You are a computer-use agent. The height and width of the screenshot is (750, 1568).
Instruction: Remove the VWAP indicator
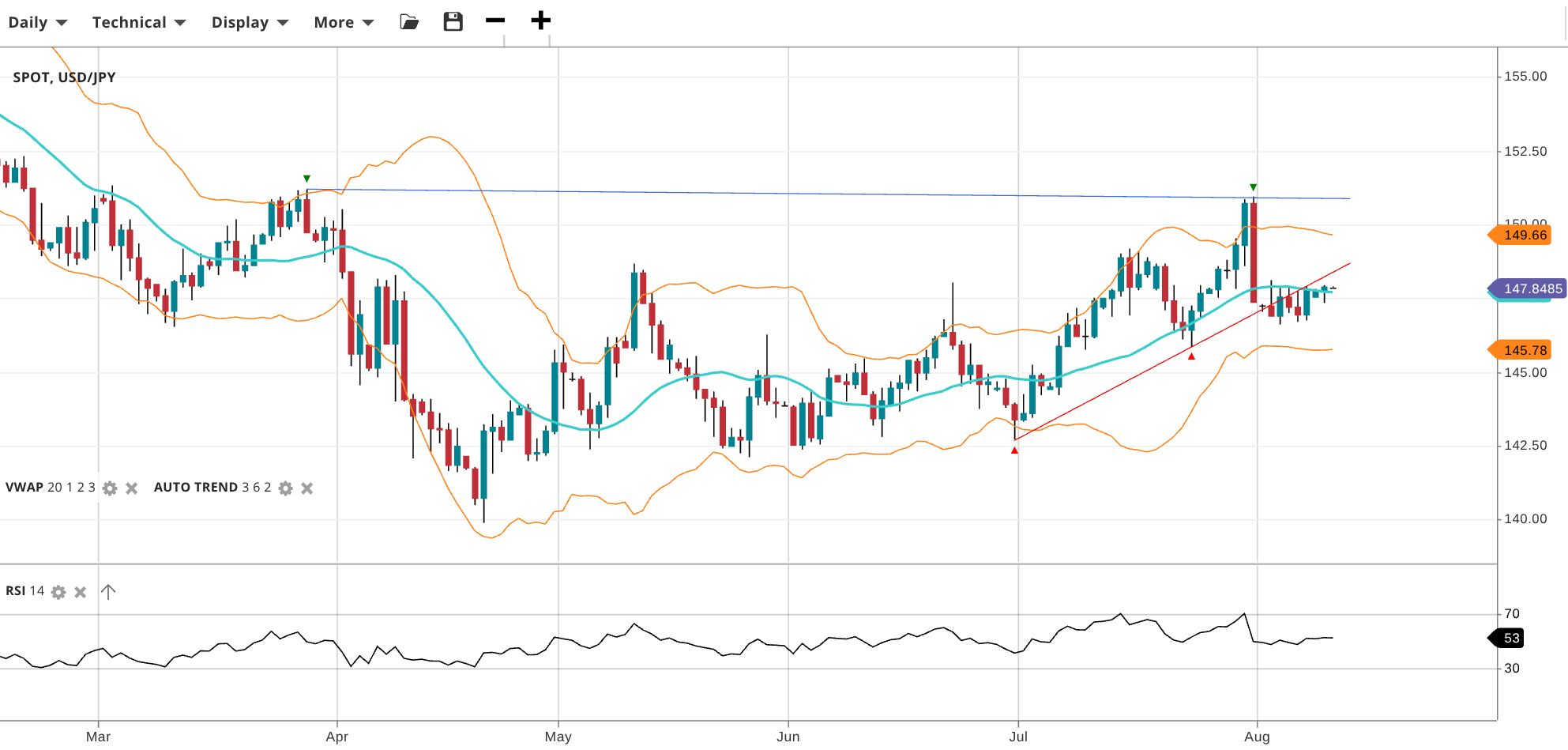132,488
